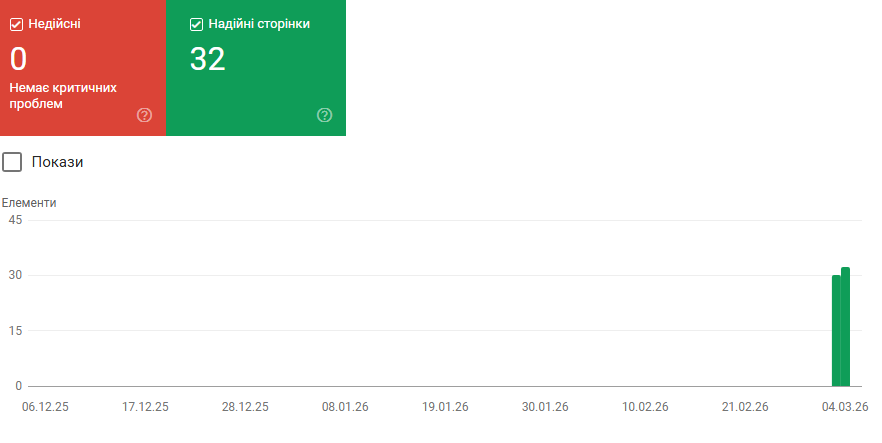Click the 21.02.26 date label
The height and width of the screenshot is (443, 882).
pyautogui.click(x=745, y=407)
